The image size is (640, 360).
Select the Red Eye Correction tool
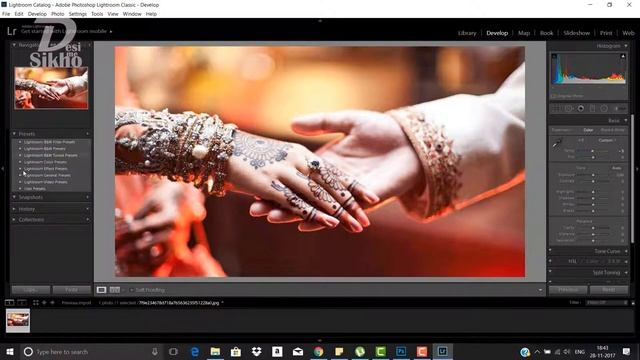(581, 109)
